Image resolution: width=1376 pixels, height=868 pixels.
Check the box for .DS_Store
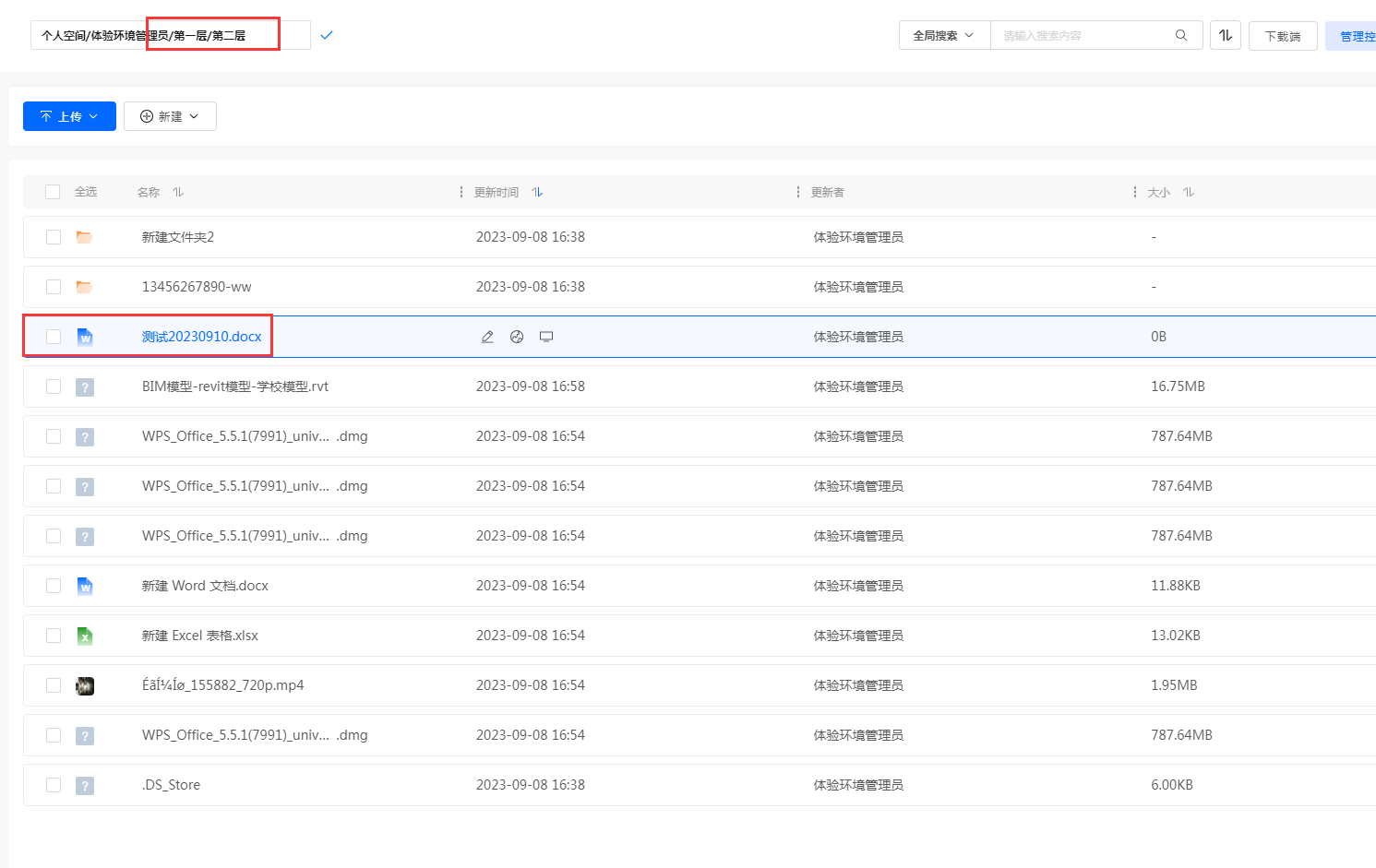coord(54,785)
